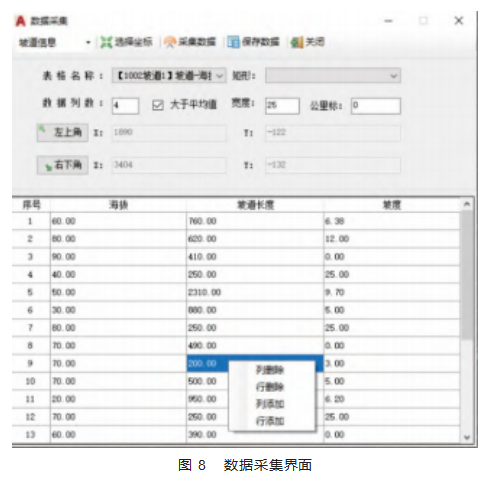Viewport: 494px width, 485px height.
Task: Click the 采集数据 toolbar icon
Action: click(170, 42)
